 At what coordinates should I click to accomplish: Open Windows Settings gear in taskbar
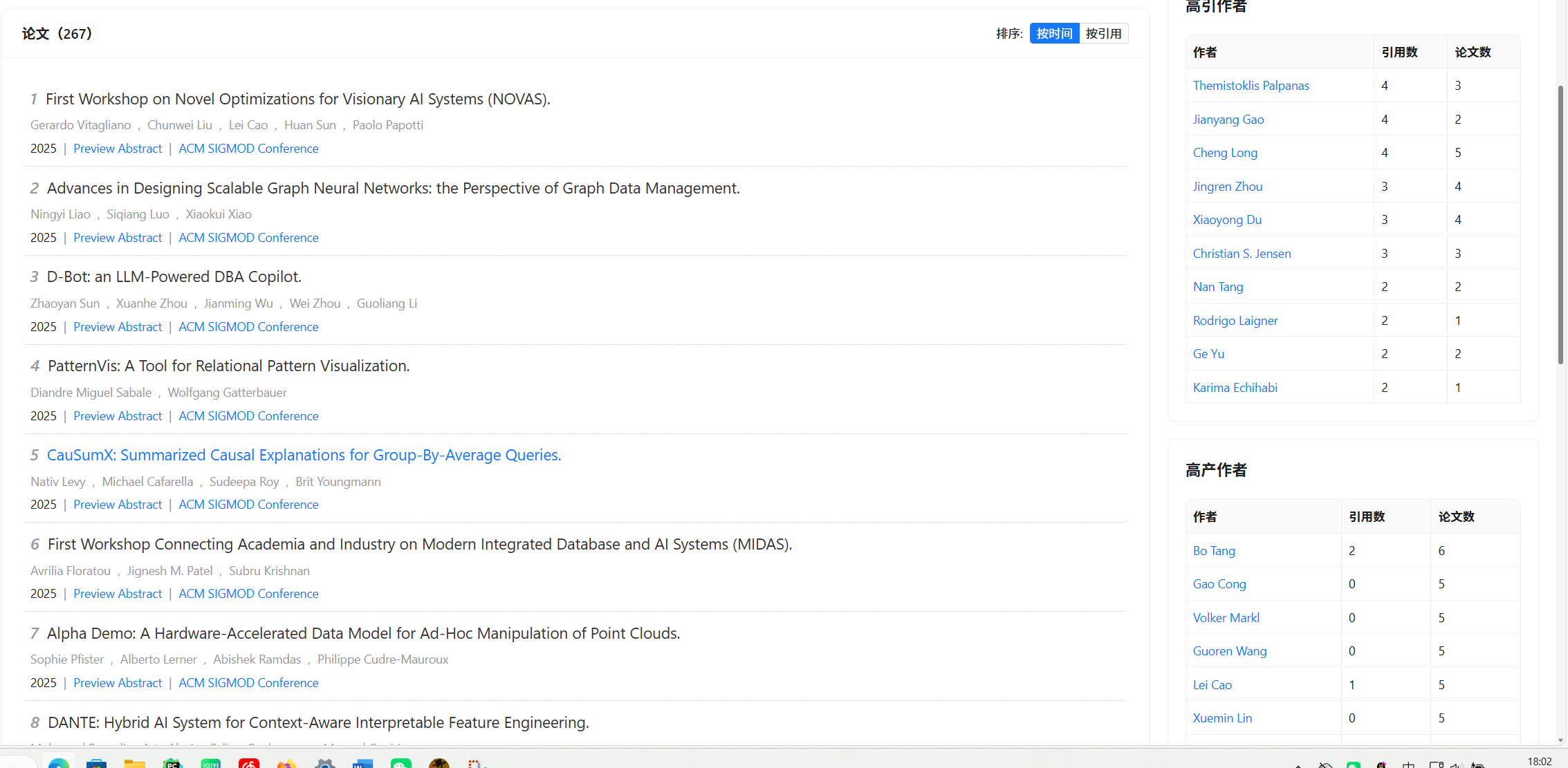[x=324, y=763]
